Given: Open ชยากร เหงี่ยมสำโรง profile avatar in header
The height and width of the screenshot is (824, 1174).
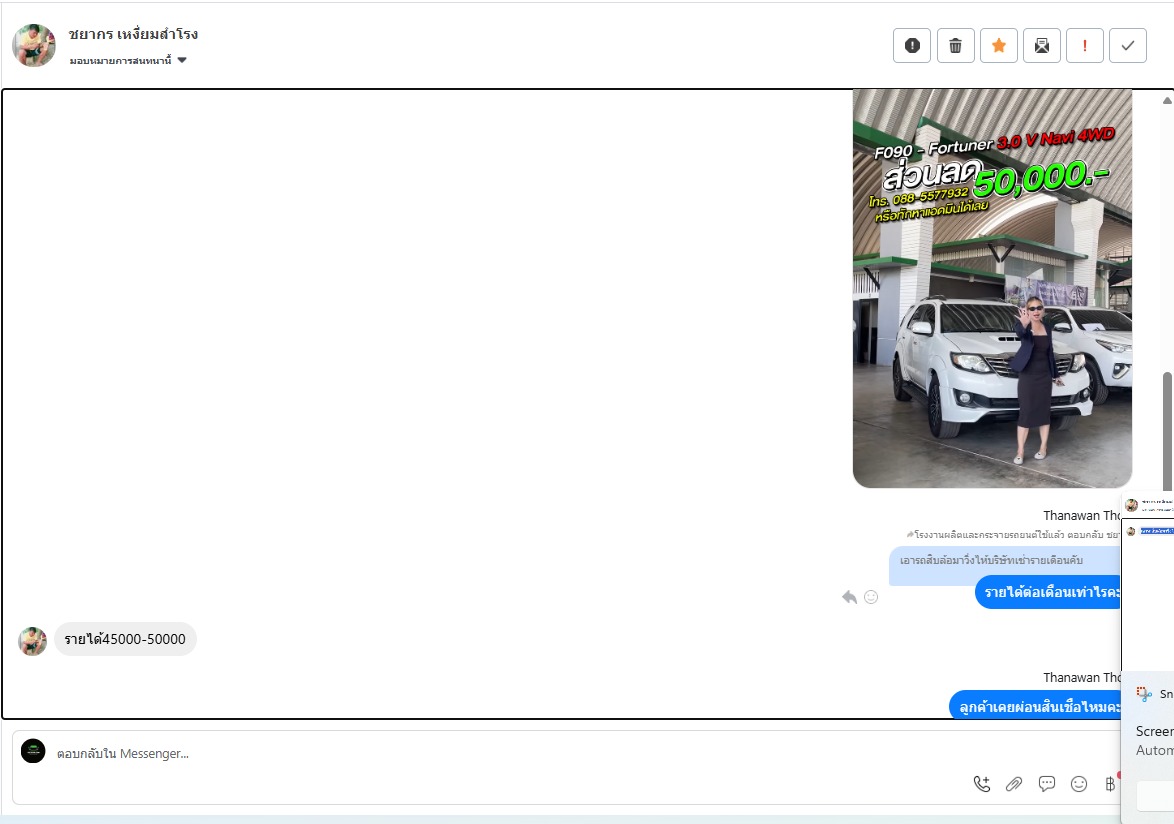Looking at the screenshot, I should coord(34,45).
